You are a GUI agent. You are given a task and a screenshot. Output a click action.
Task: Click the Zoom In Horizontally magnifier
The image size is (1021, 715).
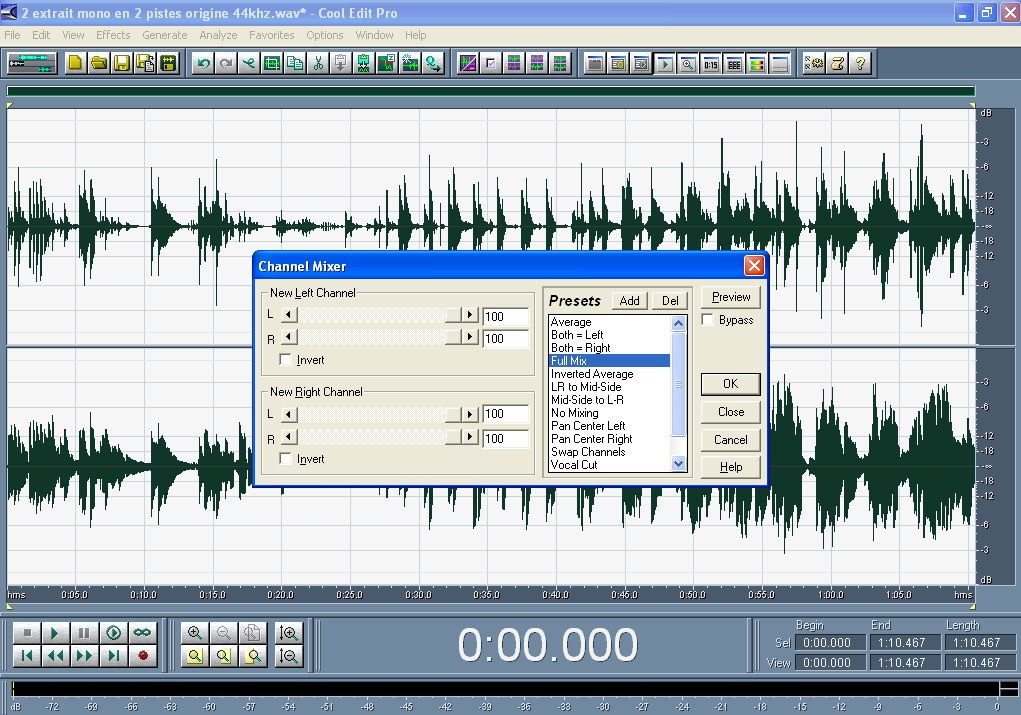[x=195, y=633]
